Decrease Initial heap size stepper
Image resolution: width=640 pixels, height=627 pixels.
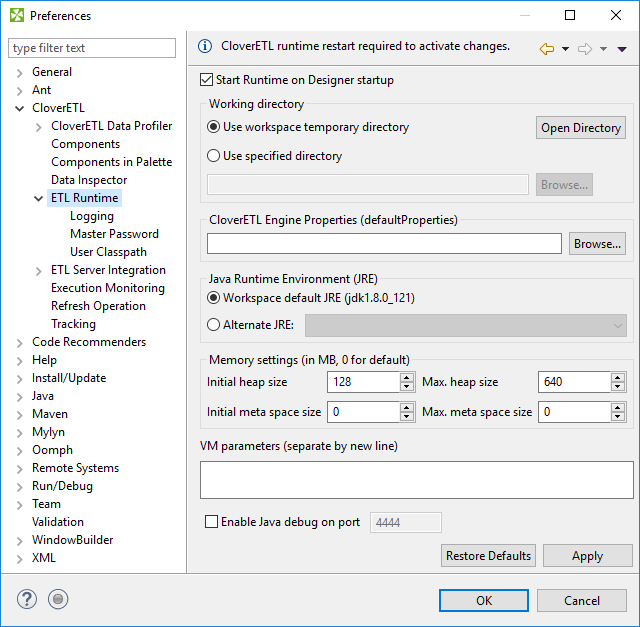coord(407,387)
